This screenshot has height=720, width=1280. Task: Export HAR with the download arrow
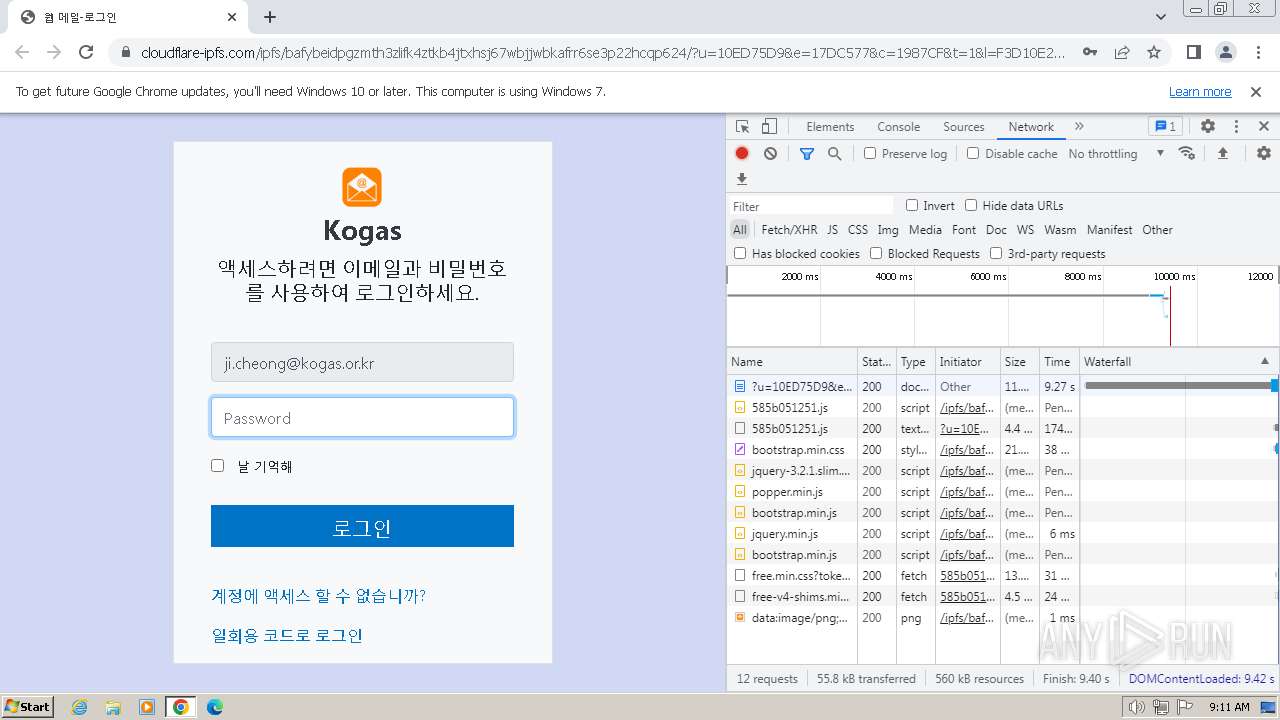(742, 179)
